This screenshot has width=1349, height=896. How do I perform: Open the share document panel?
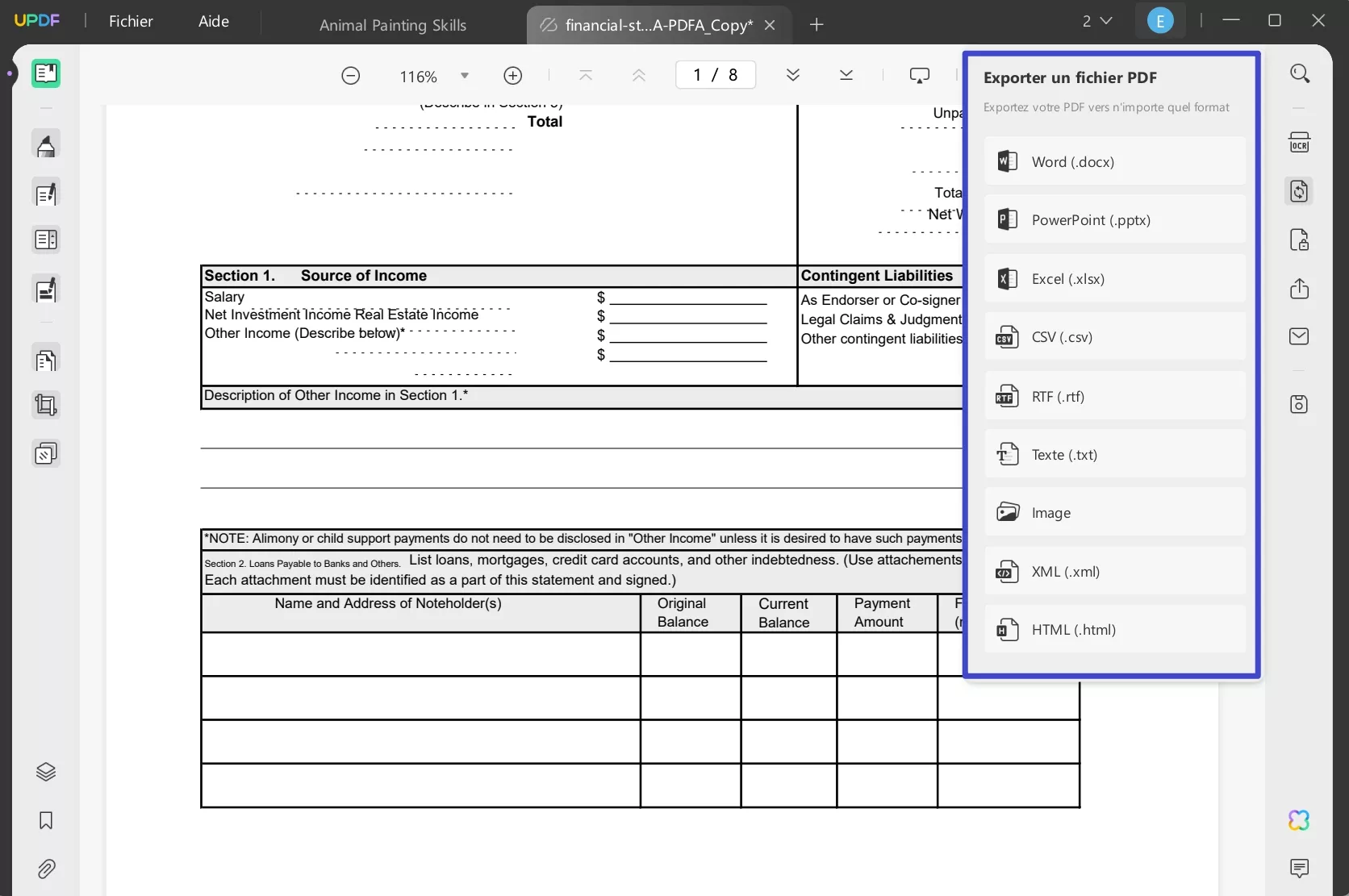tap(1300, 289)
